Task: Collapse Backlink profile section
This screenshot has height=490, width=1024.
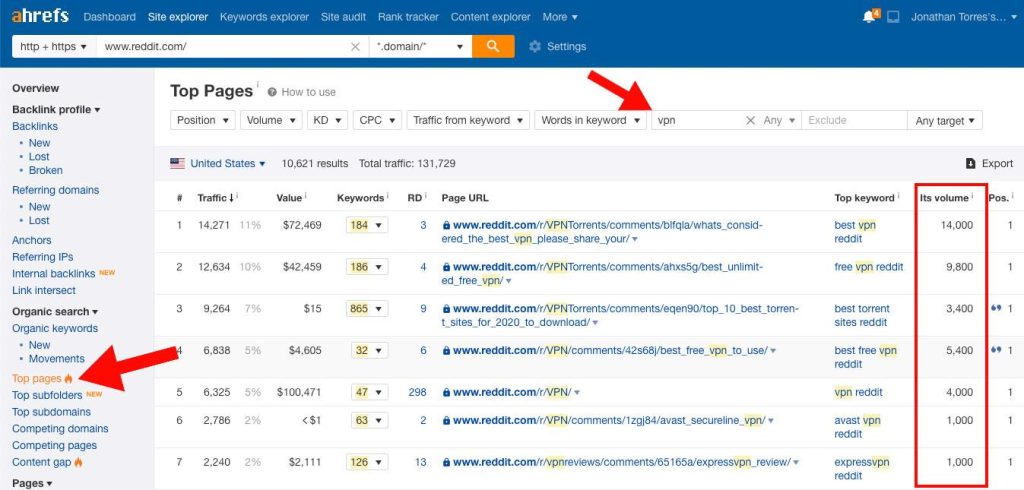Action: (x=56, y=110)
